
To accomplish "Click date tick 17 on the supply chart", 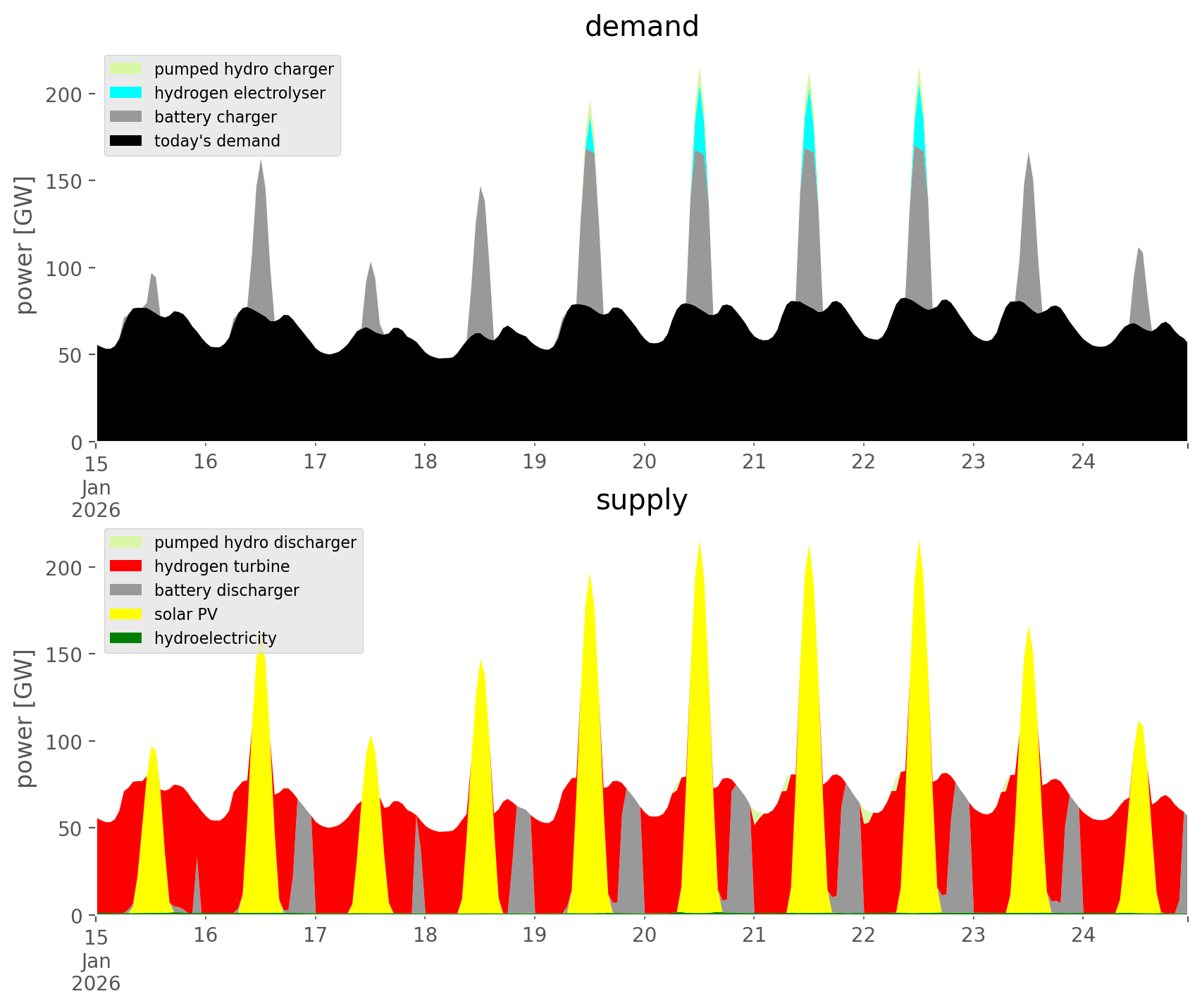I will click(315, 935).
